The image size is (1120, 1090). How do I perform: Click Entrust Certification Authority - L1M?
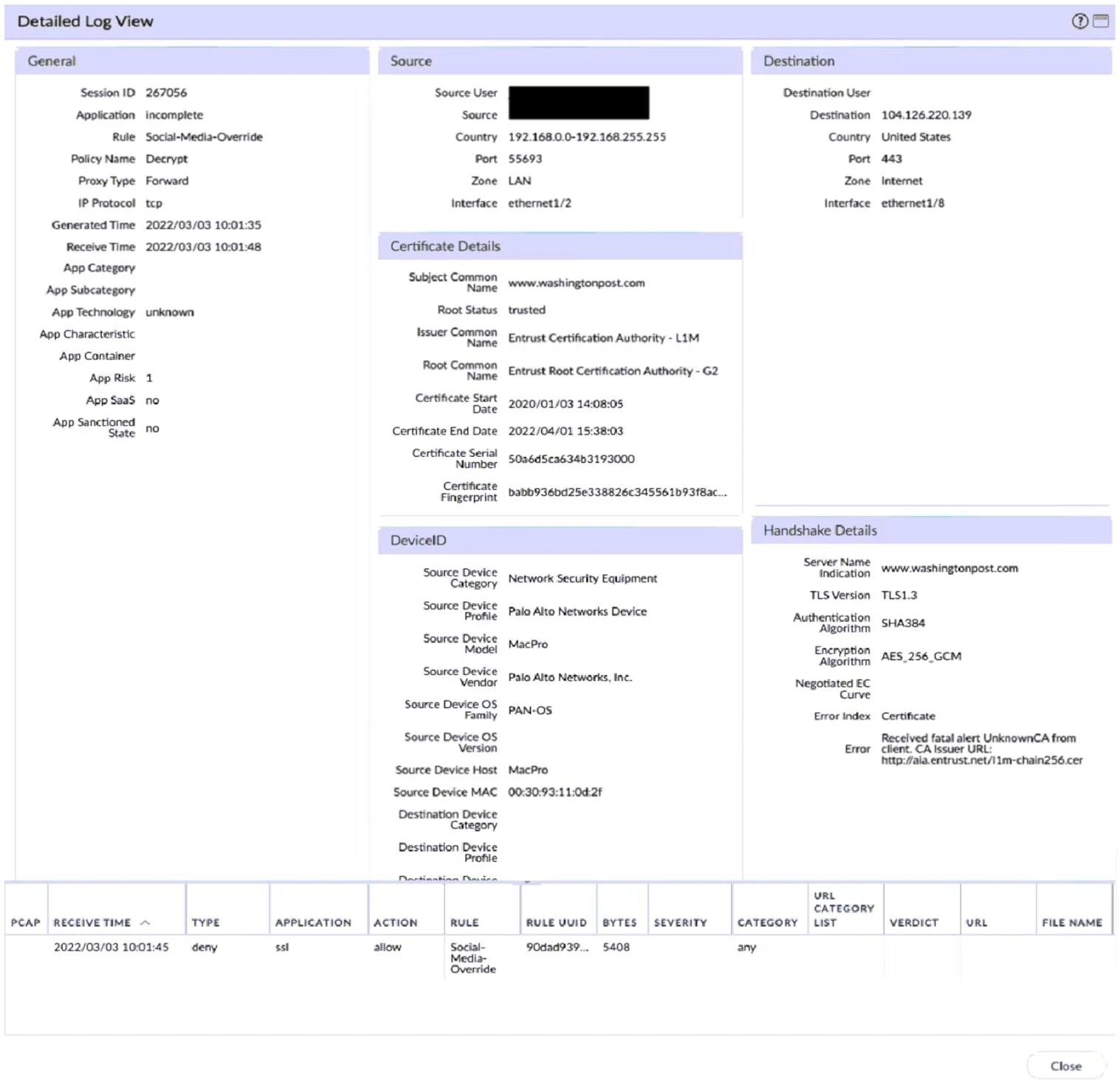(x=603, y=338)
